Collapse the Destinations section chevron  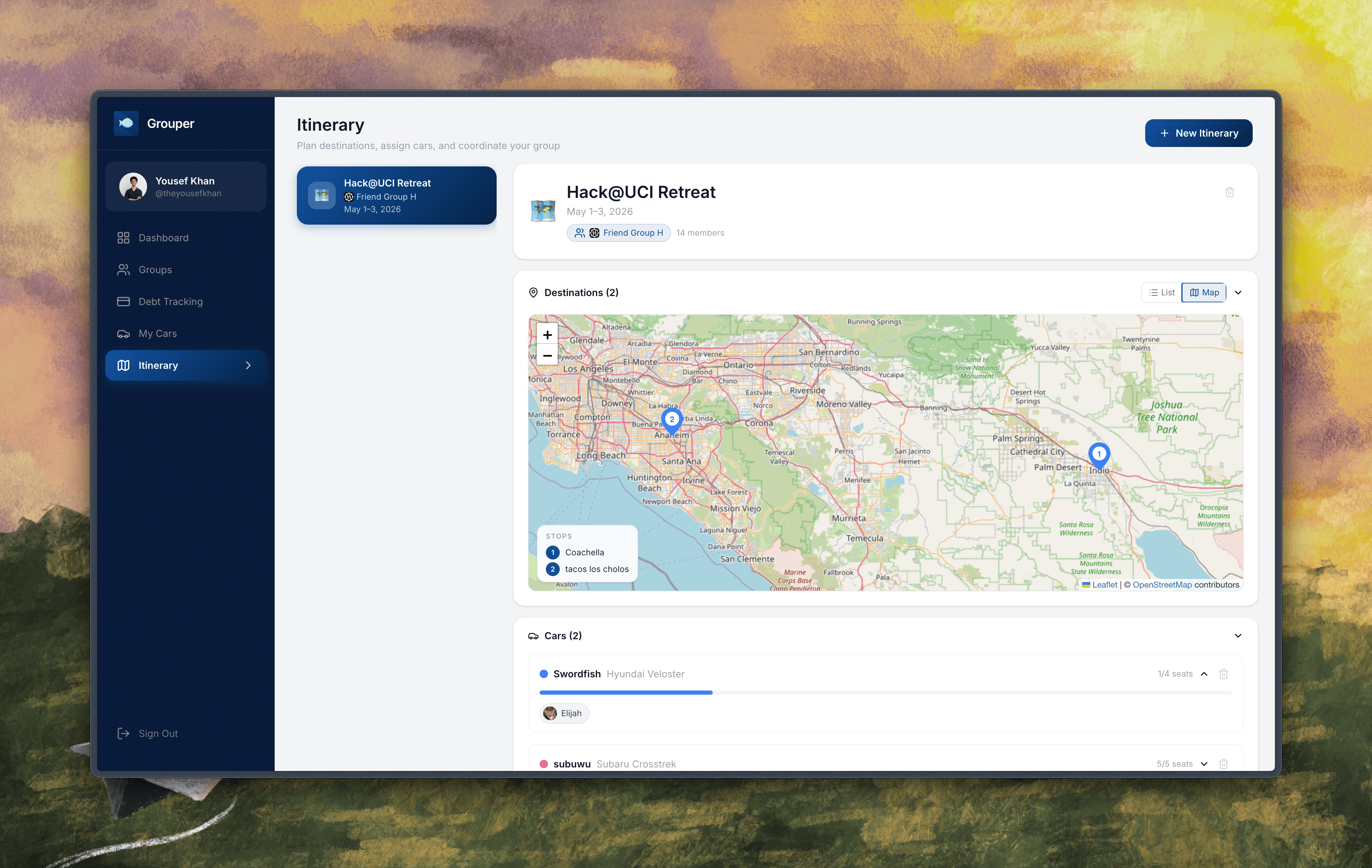[x=1237, y=292]
